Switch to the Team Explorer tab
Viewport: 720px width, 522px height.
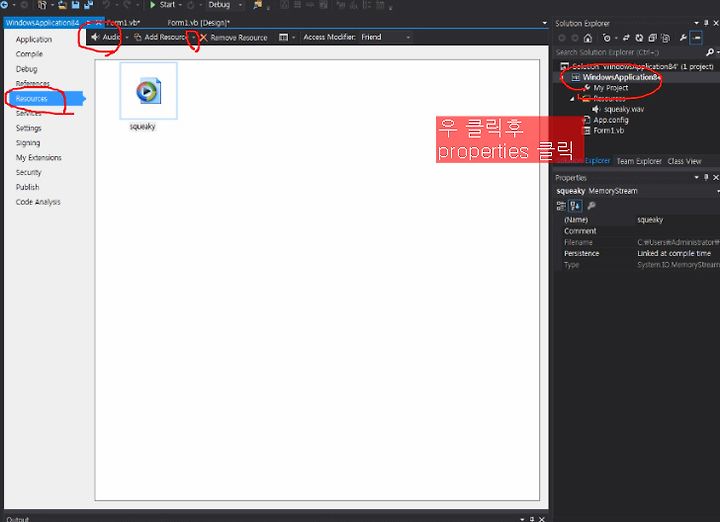pyautogui.click(x=639, y=161)
